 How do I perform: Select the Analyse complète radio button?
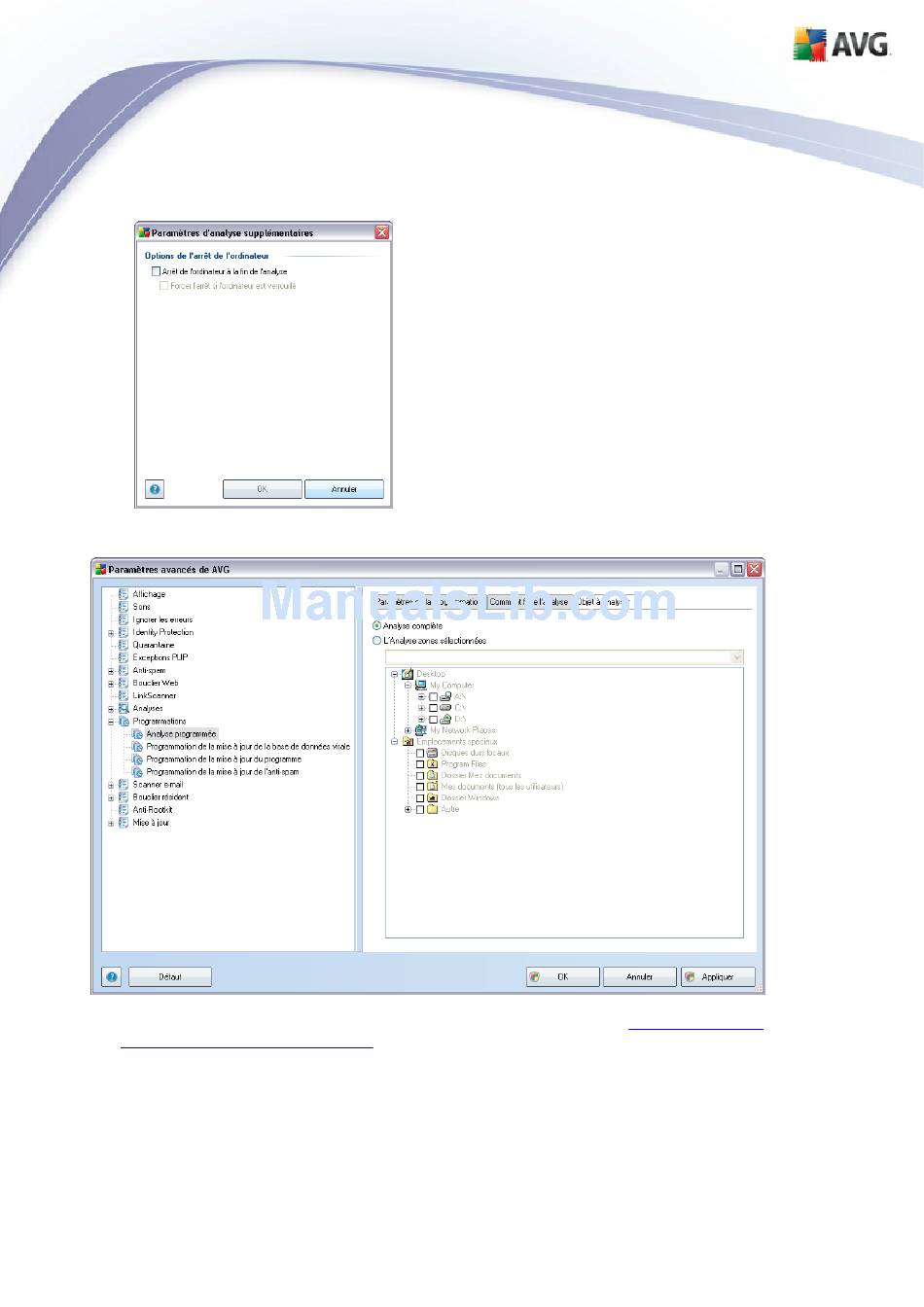tap(377, 626)
